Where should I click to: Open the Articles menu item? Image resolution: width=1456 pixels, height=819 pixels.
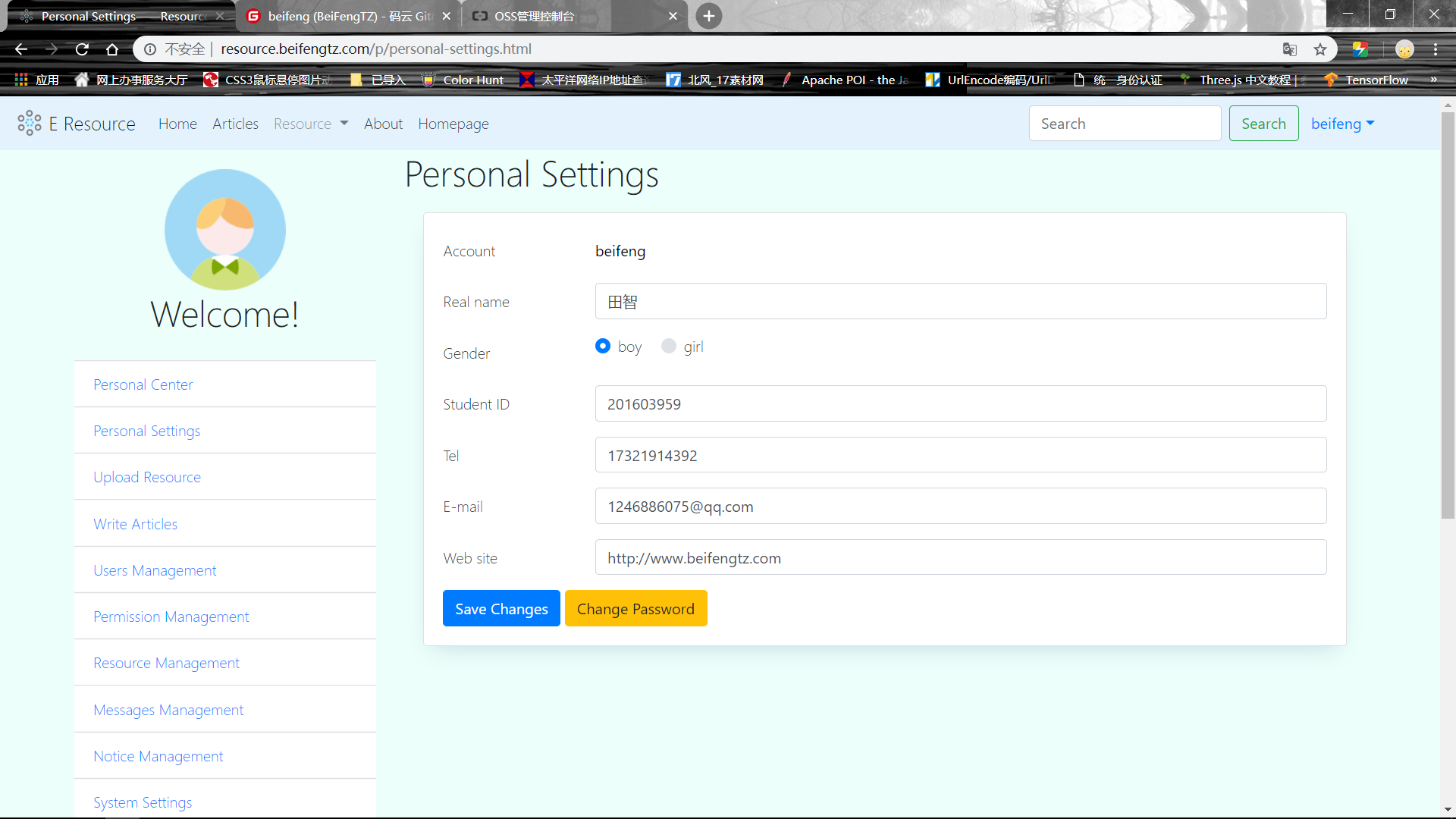click(235, 124)
